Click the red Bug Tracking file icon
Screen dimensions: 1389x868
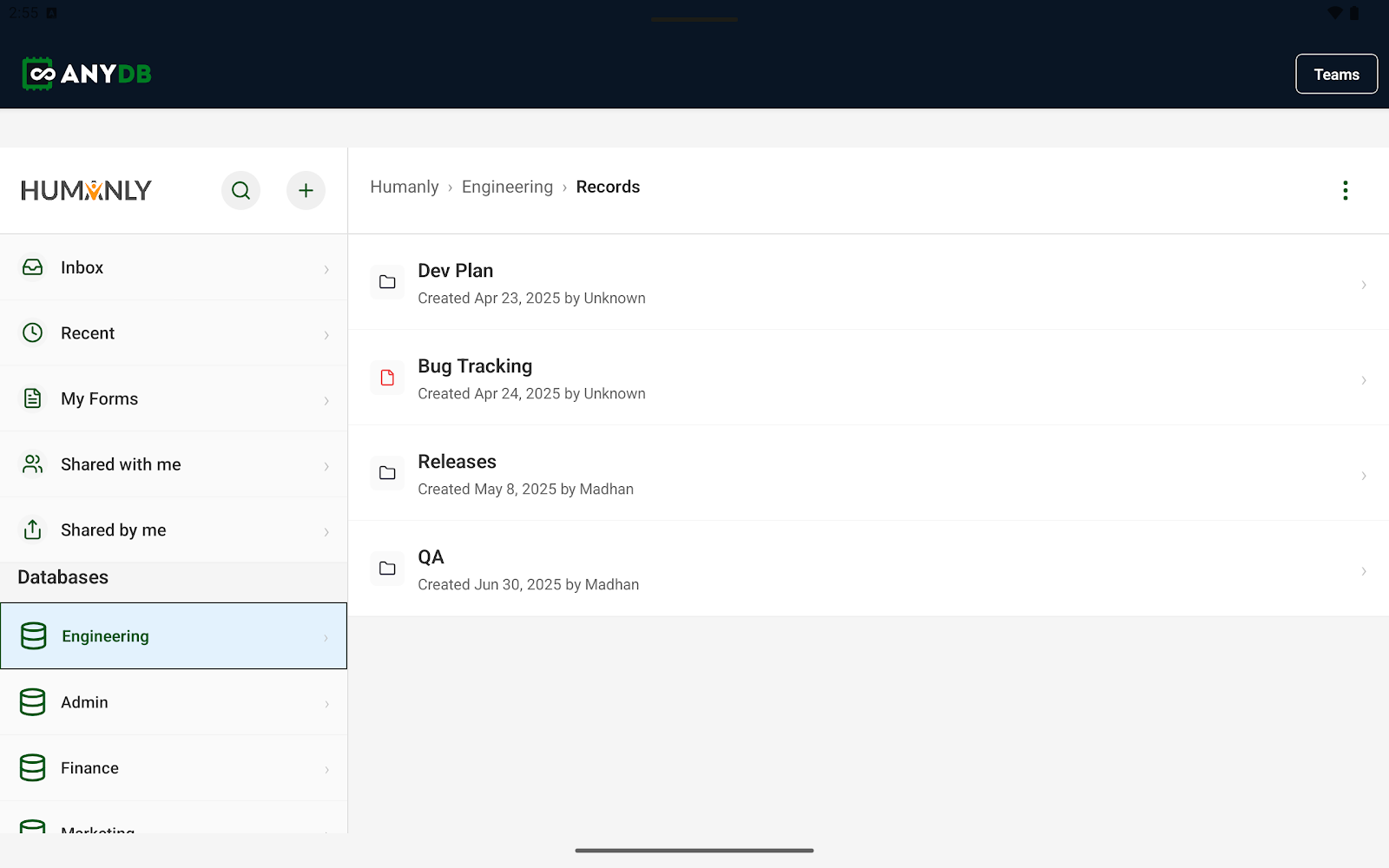[x=387, y=378]
